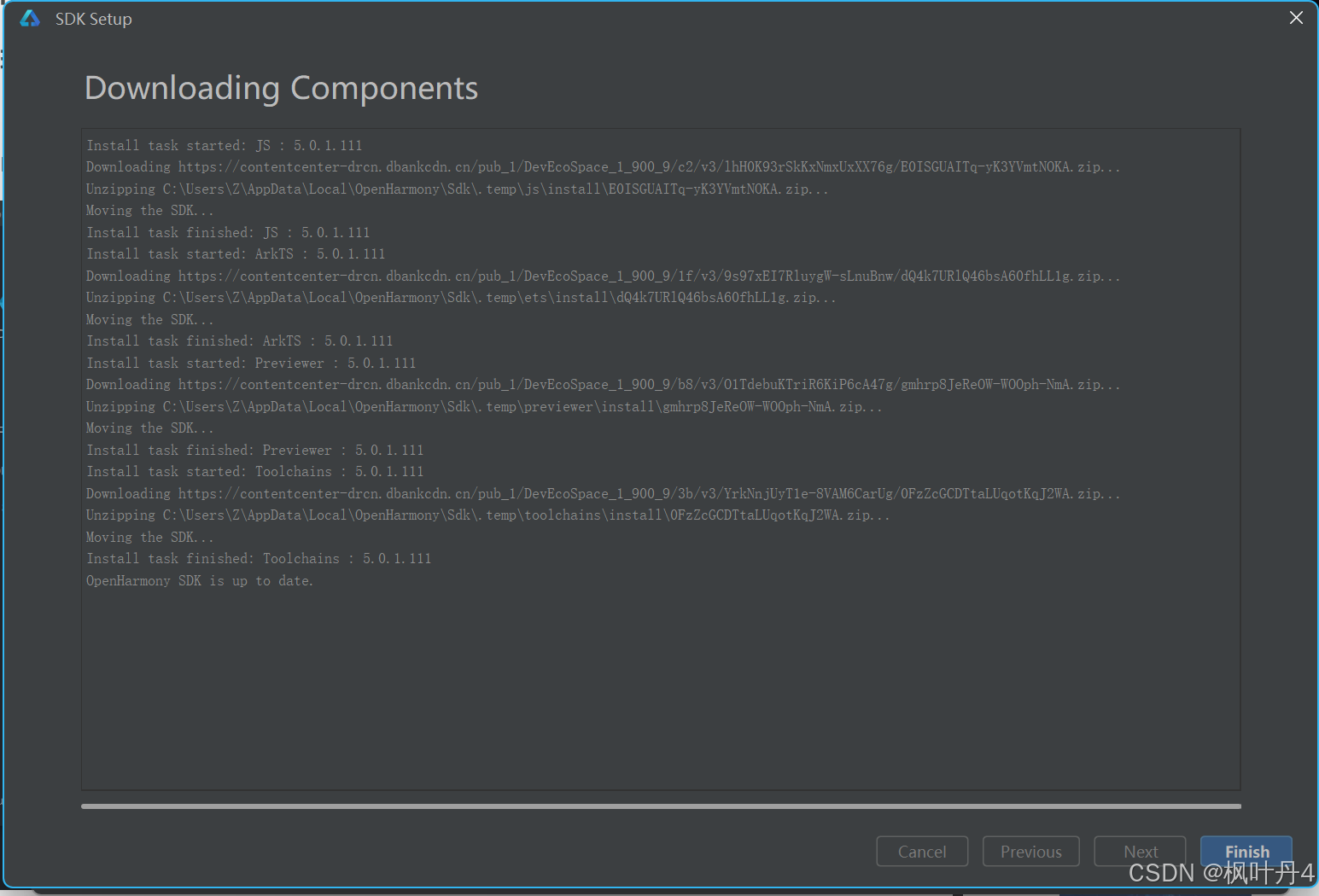
Task: Click the Unzipping toolchains zip path line
Action: (x=487, y=515)
